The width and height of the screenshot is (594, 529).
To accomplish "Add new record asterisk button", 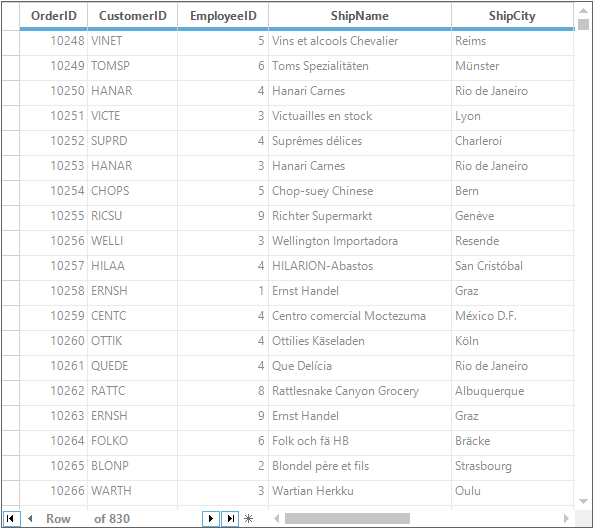I will 249,518.
